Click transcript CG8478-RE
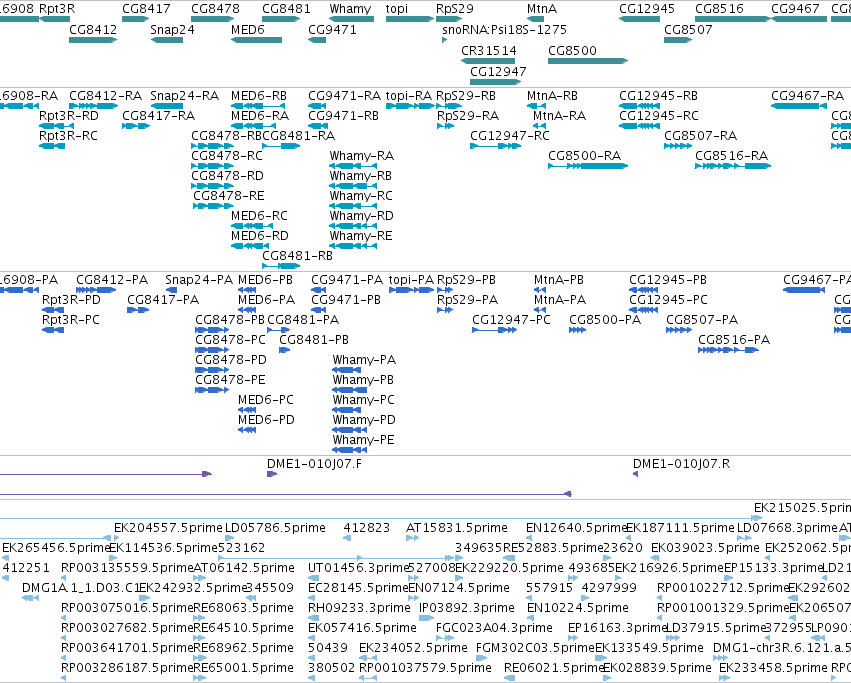This screenshot has height=683, width=851. point(228,195)
